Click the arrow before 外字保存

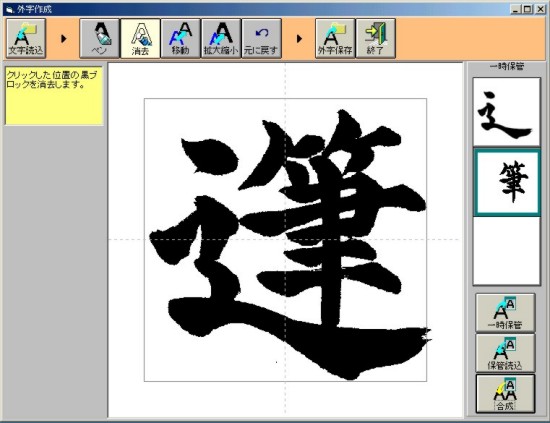[299, 38]
